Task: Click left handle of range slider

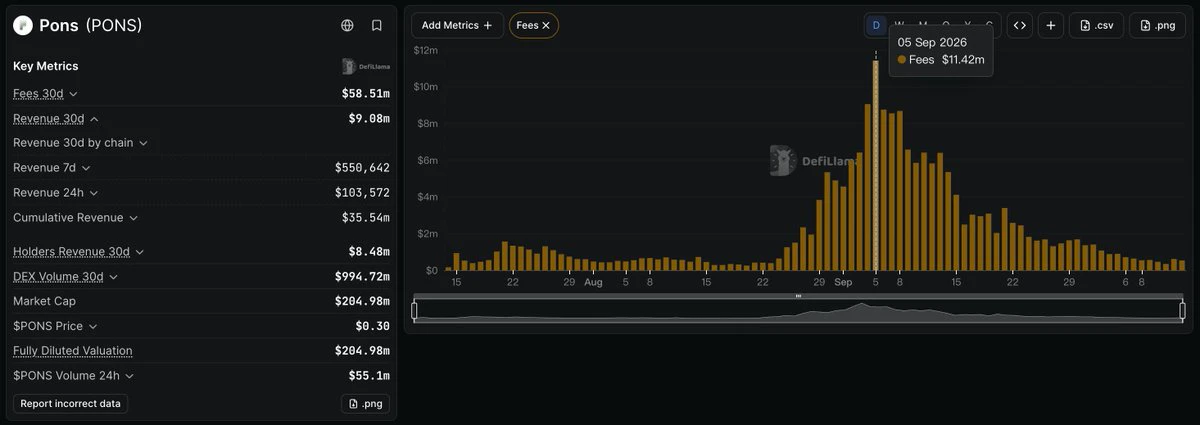Action: click(415, 311)
